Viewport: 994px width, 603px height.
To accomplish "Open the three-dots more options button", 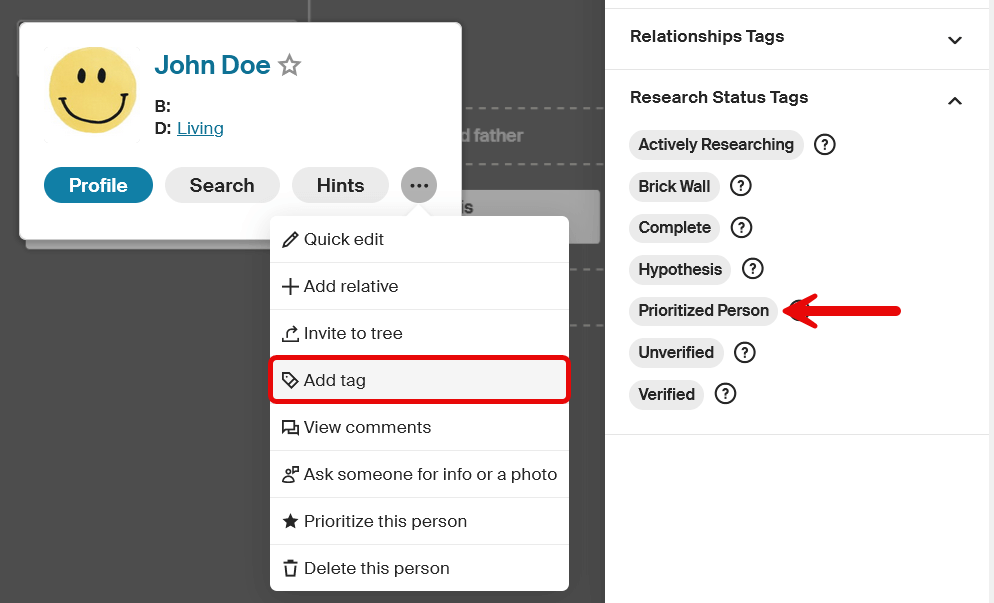I will tap(418, 185).
